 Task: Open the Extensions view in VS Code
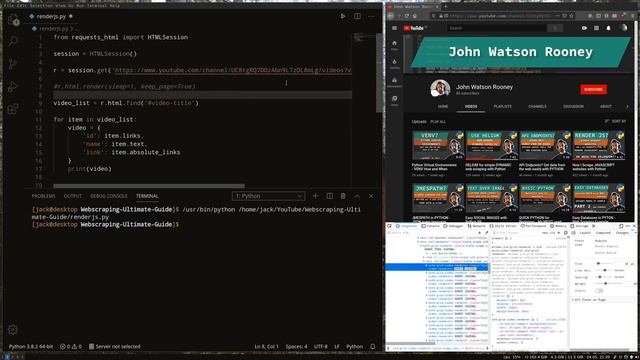(x=13, y=109)
